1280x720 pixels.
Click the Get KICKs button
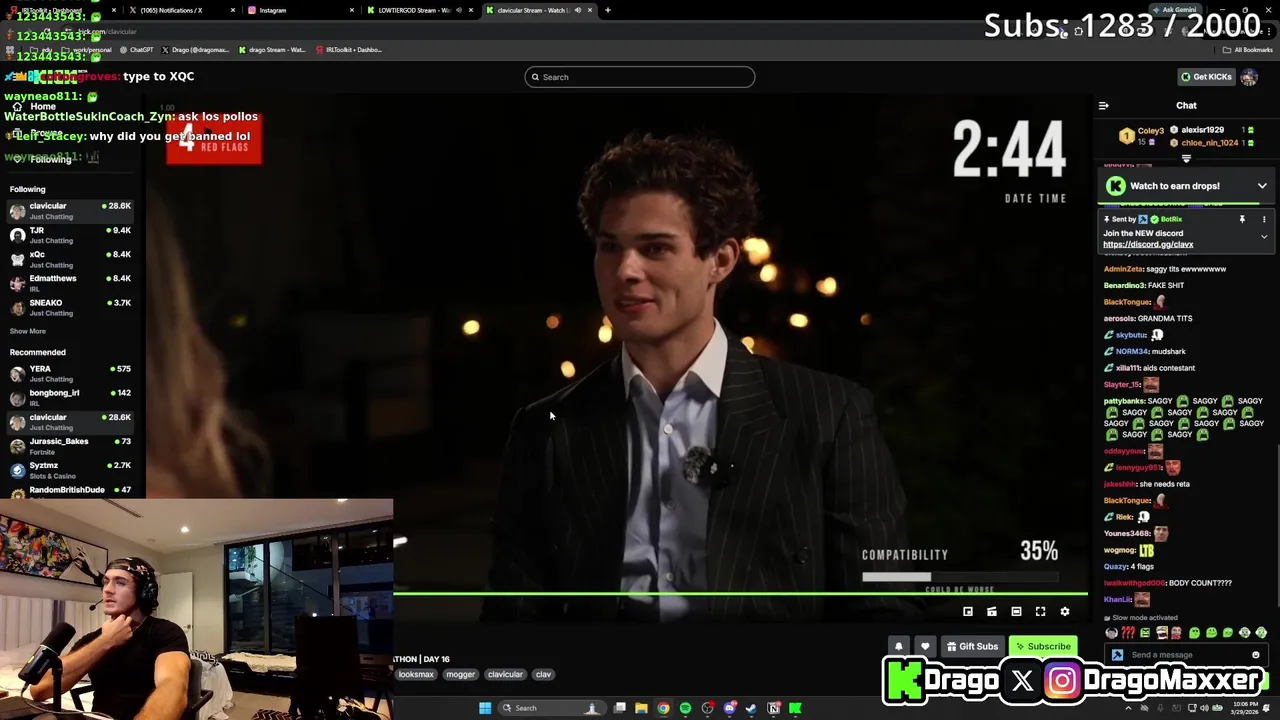(1206, 77)
